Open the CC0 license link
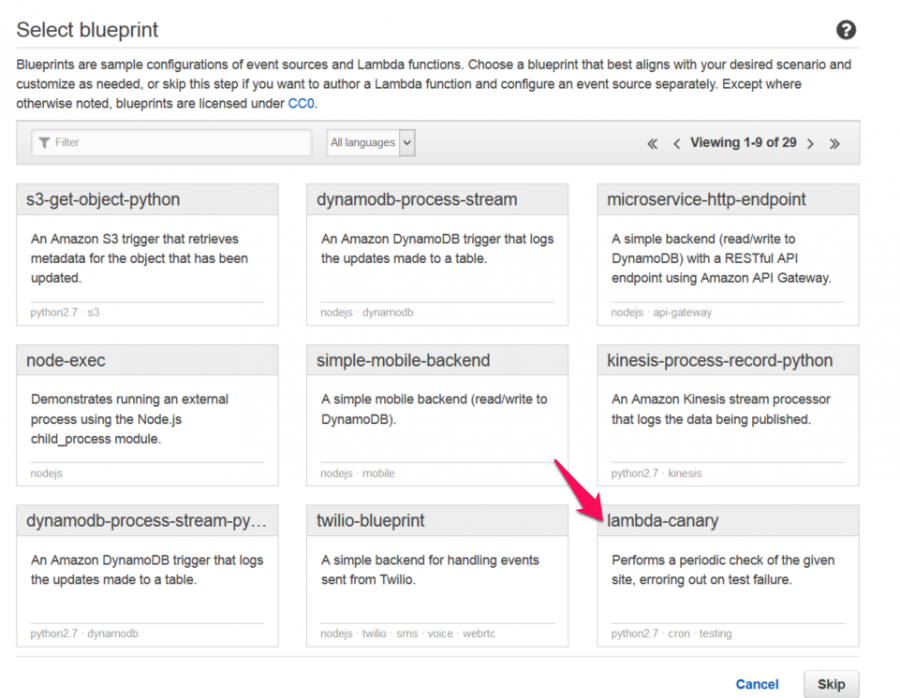 click(x=301, y=103)
